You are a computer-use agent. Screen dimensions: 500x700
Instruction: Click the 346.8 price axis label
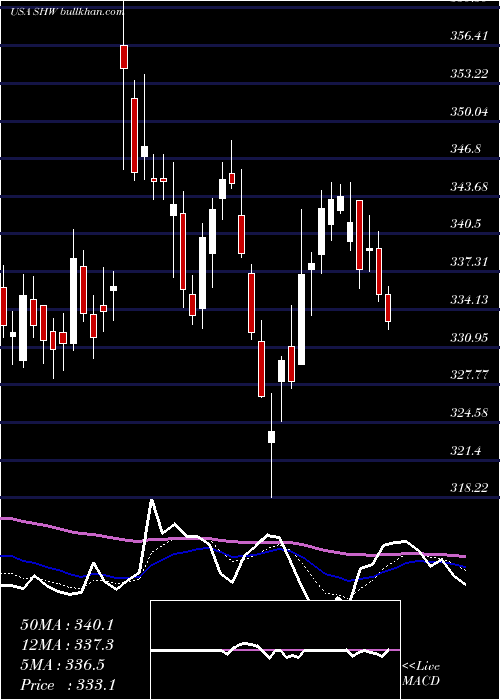point(465,149)
